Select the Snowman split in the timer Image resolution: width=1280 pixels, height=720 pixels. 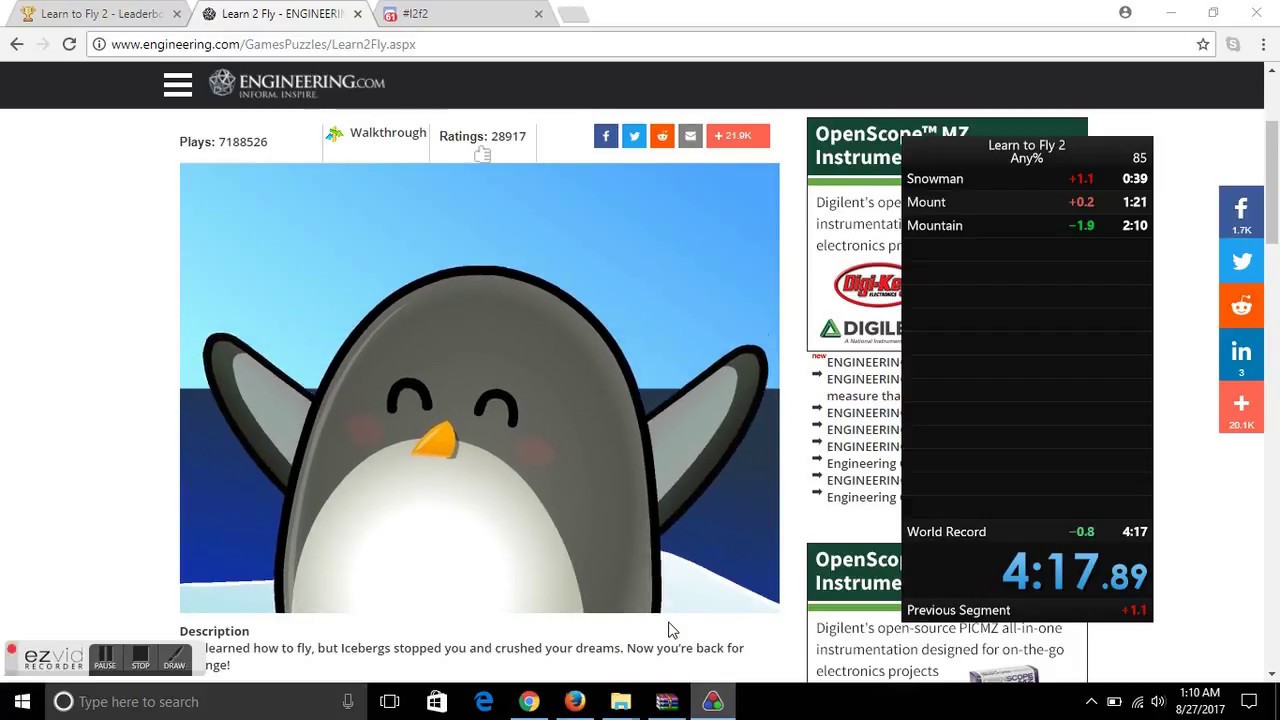[x=1027, y=179]
